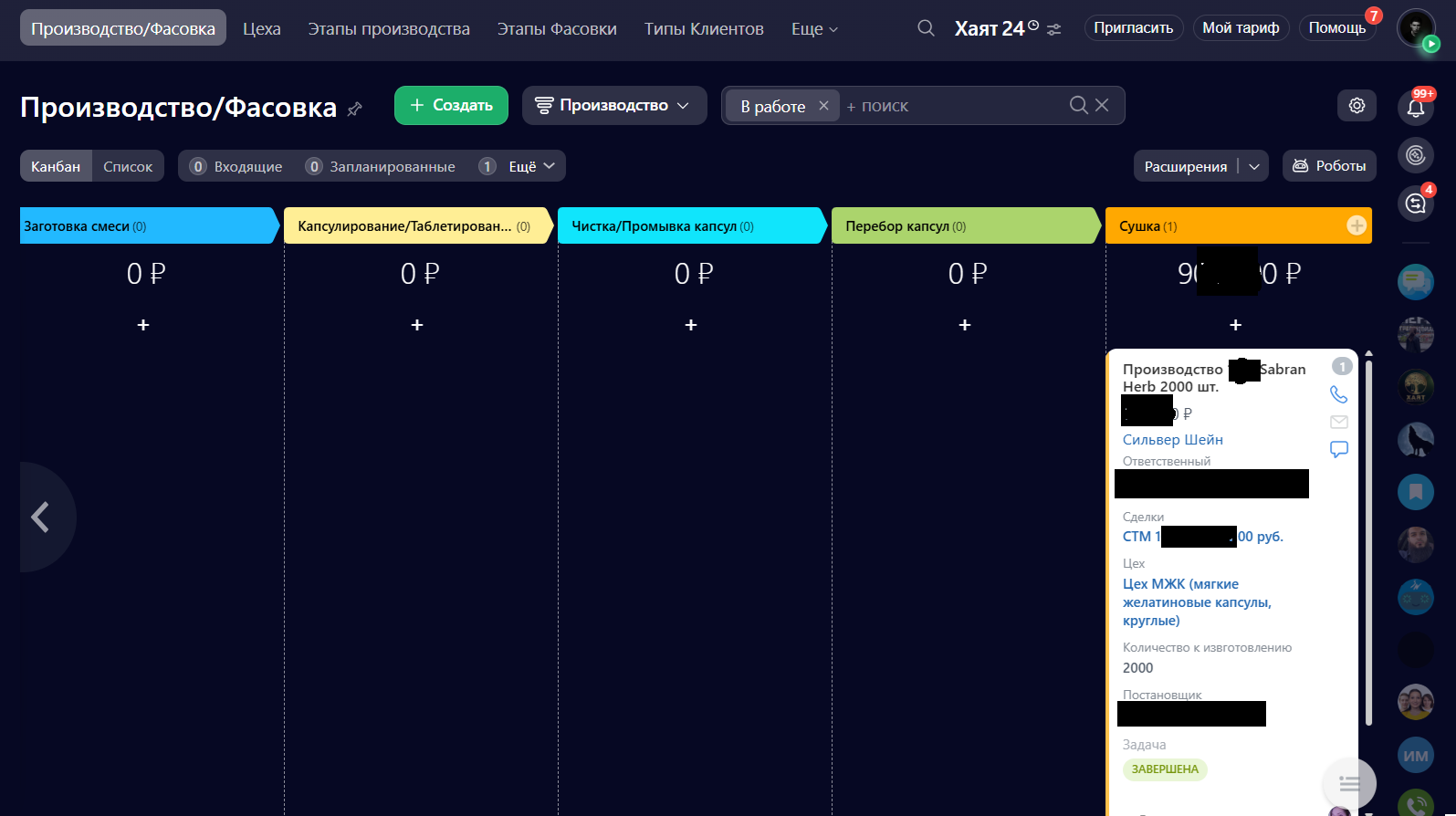Viewport: 1456px width, 816px height.
Task: Click the search magnifier in top bar
Action: click(926, 28)
